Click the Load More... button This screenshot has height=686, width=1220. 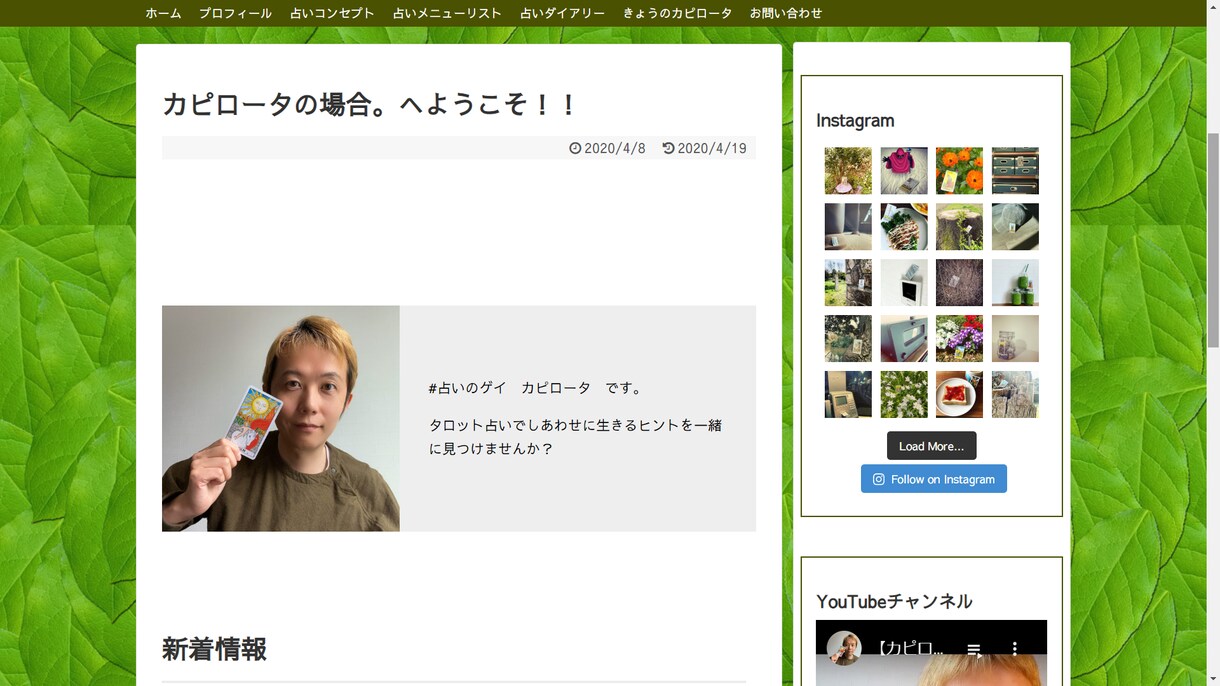[x=931, y=446]
